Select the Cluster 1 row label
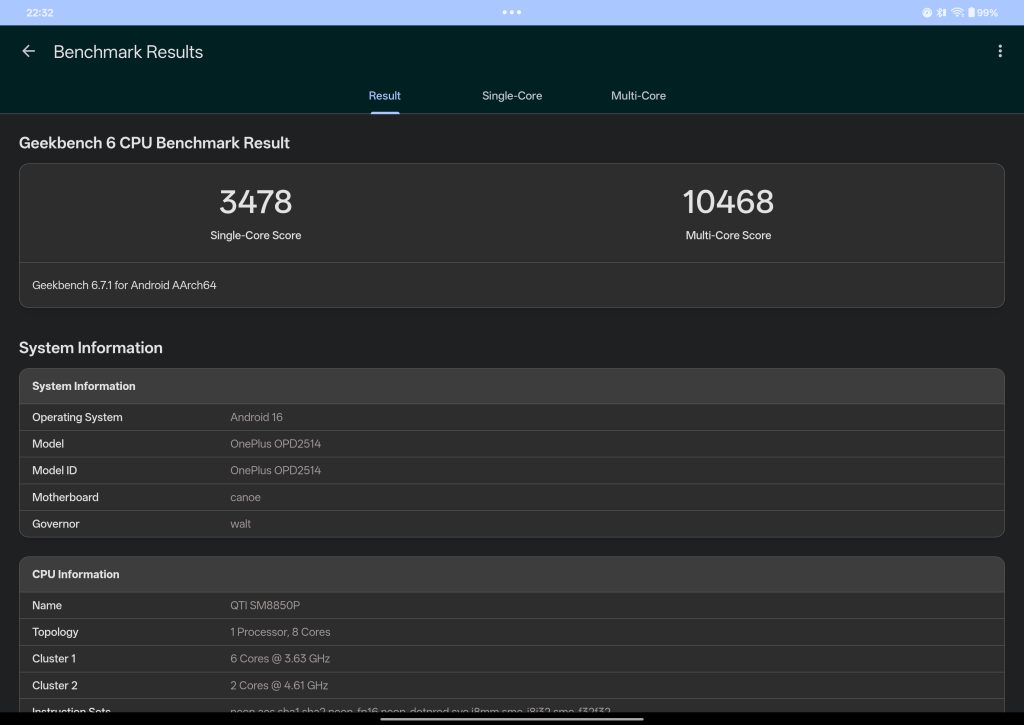1024x725 pixels. pos(54,658)
